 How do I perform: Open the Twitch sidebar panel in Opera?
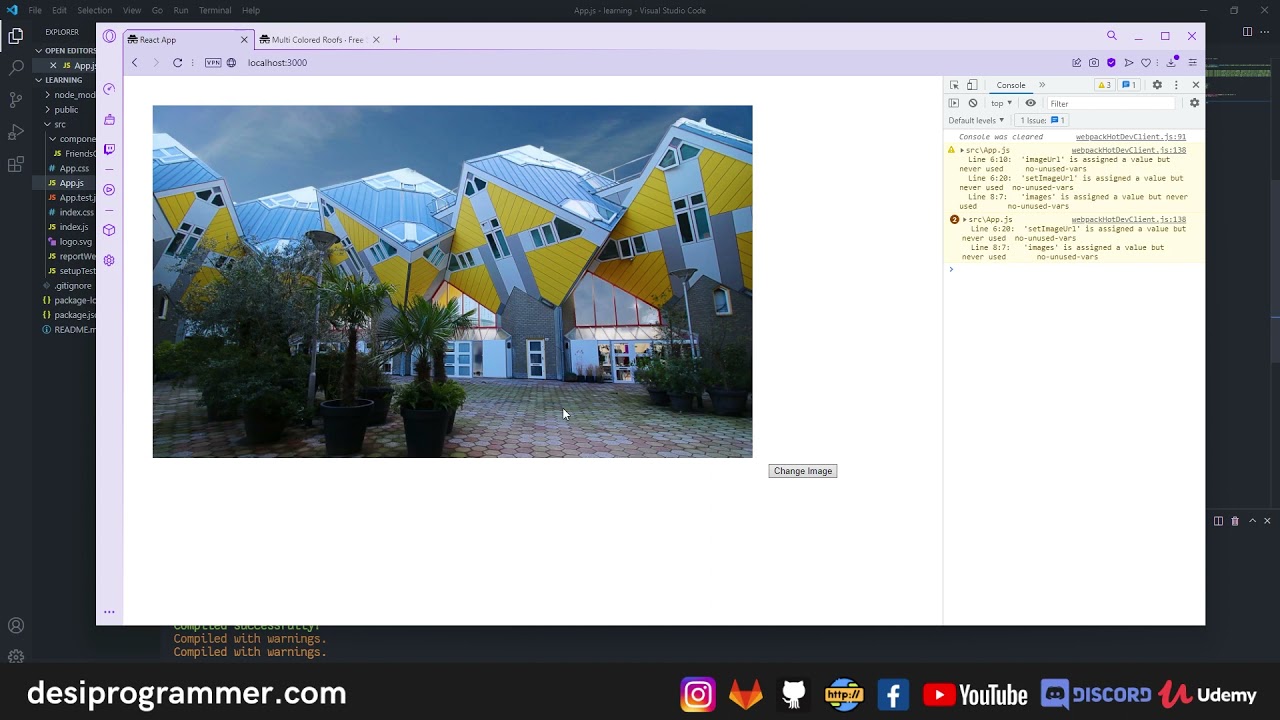click(109, 149)
